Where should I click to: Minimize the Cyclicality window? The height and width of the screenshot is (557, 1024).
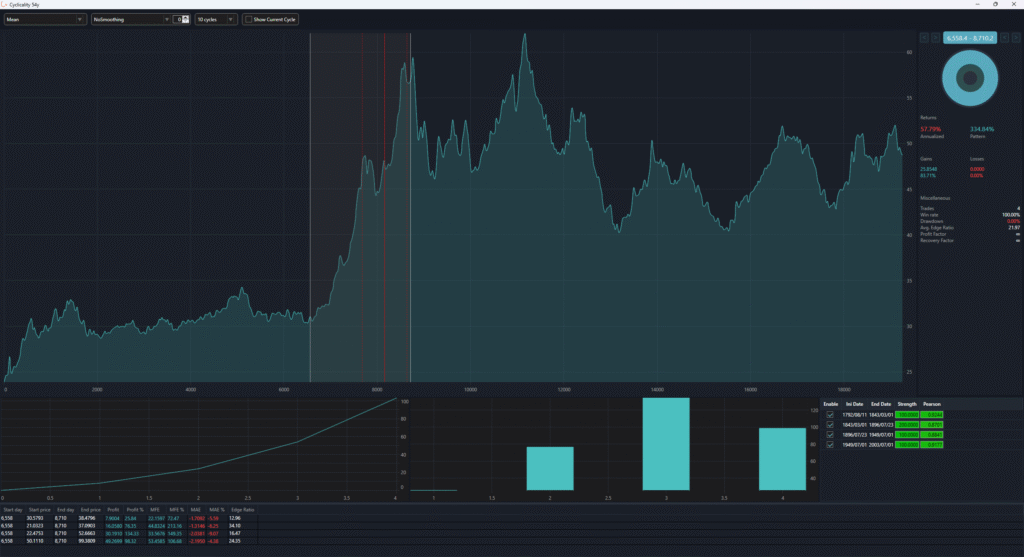pos(971,5)
